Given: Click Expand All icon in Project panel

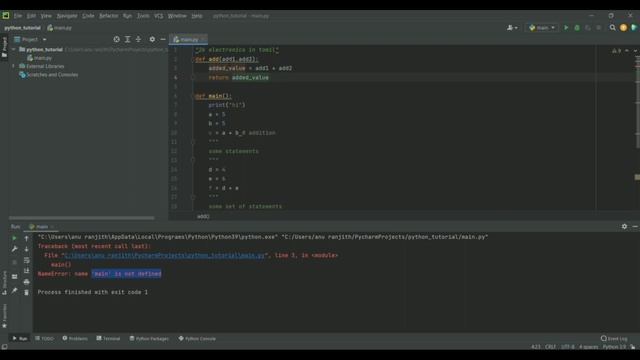Looking at the screenshot, I should click(127, 39).
